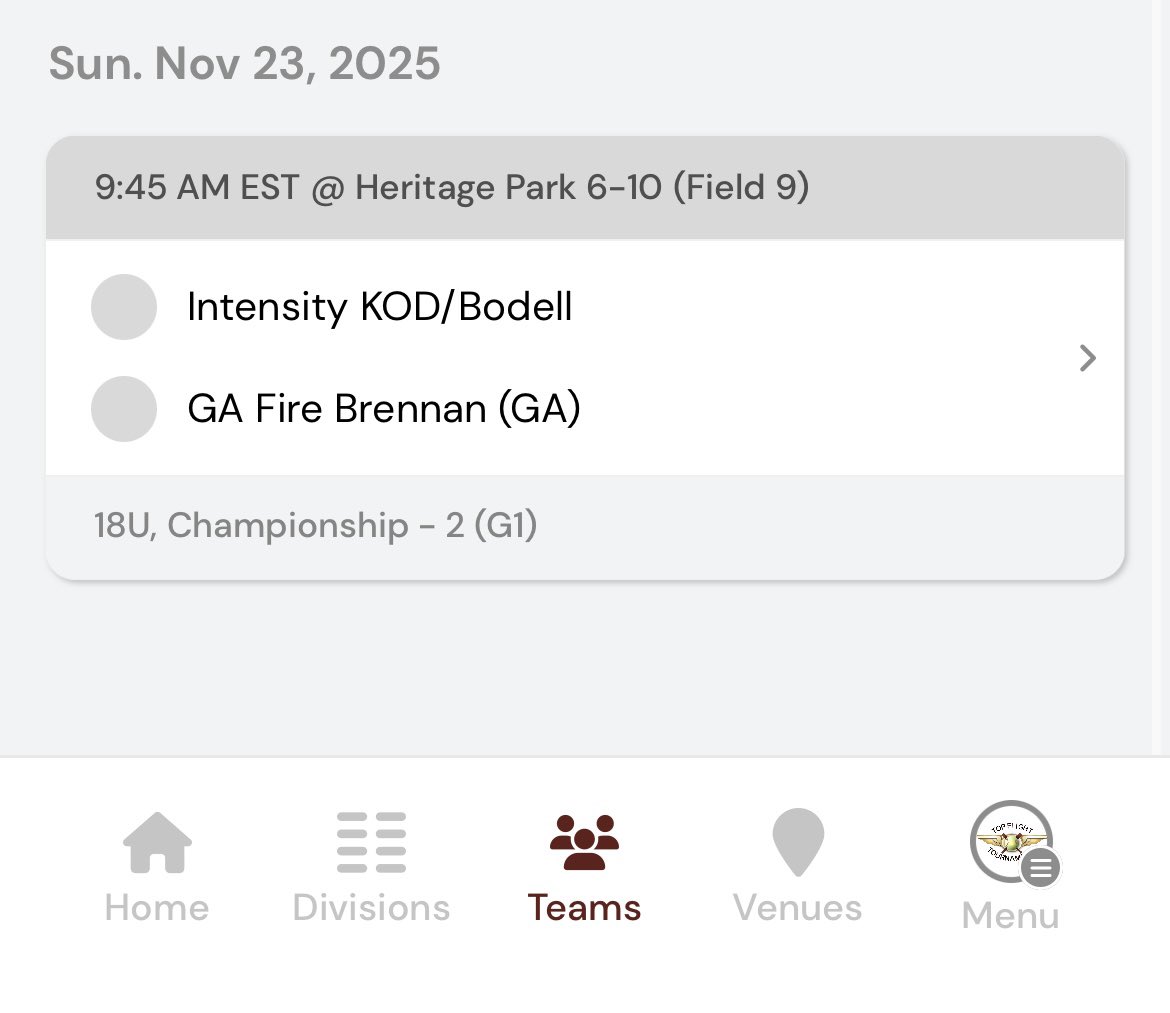Open the tournament logo Menu icon
Screen dimensions: 1170x1013
pos(1011,842)
